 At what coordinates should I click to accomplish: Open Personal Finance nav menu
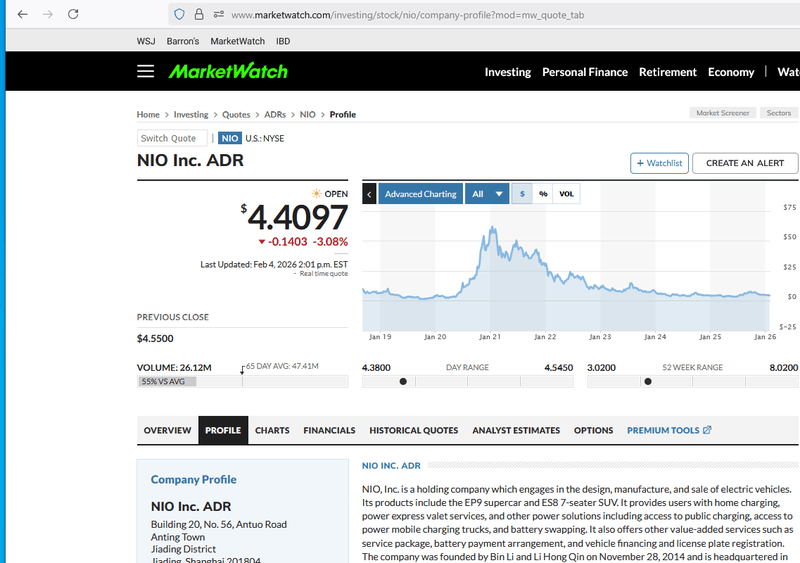pos(585,72)
